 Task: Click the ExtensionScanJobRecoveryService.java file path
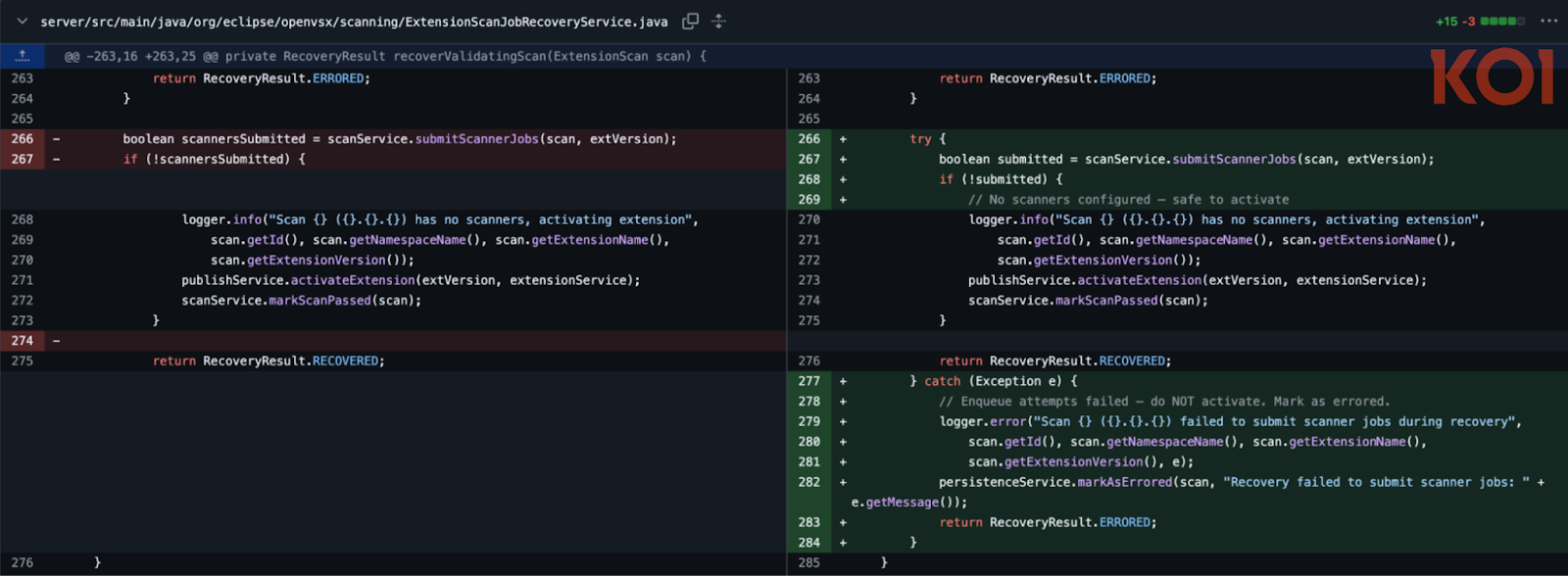click(x=354, y=21)
